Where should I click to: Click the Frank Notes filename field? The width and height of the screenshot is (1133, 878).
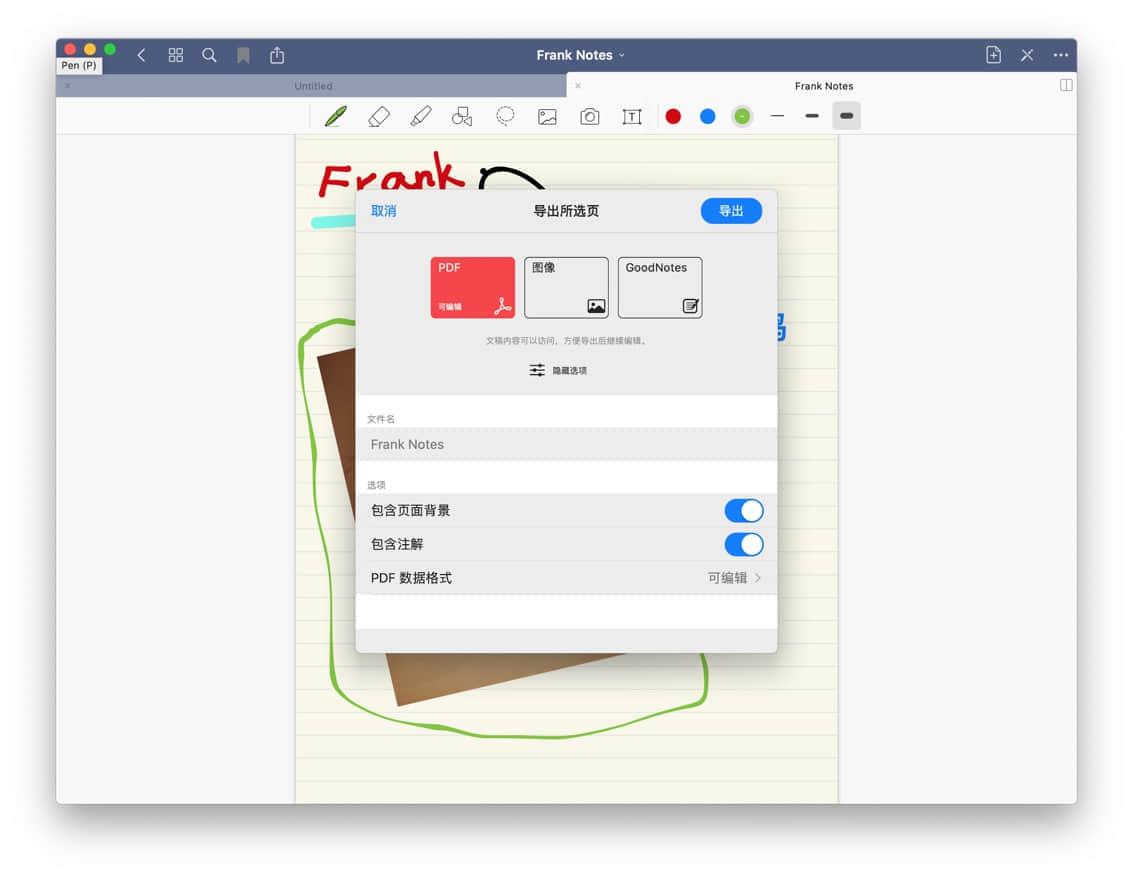click(567, 444)
